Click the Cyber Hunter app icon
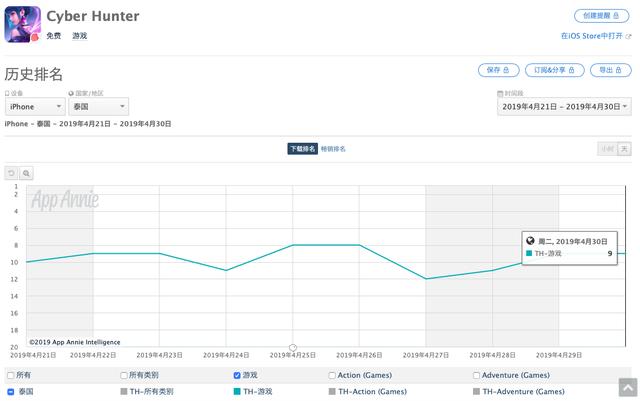This screenshot has height=401, width=640. 23,24
